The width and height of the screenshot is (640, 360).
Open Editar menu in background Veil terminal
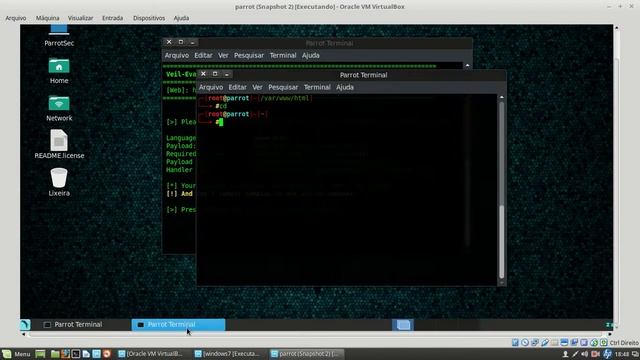click(x=203, y=55)
